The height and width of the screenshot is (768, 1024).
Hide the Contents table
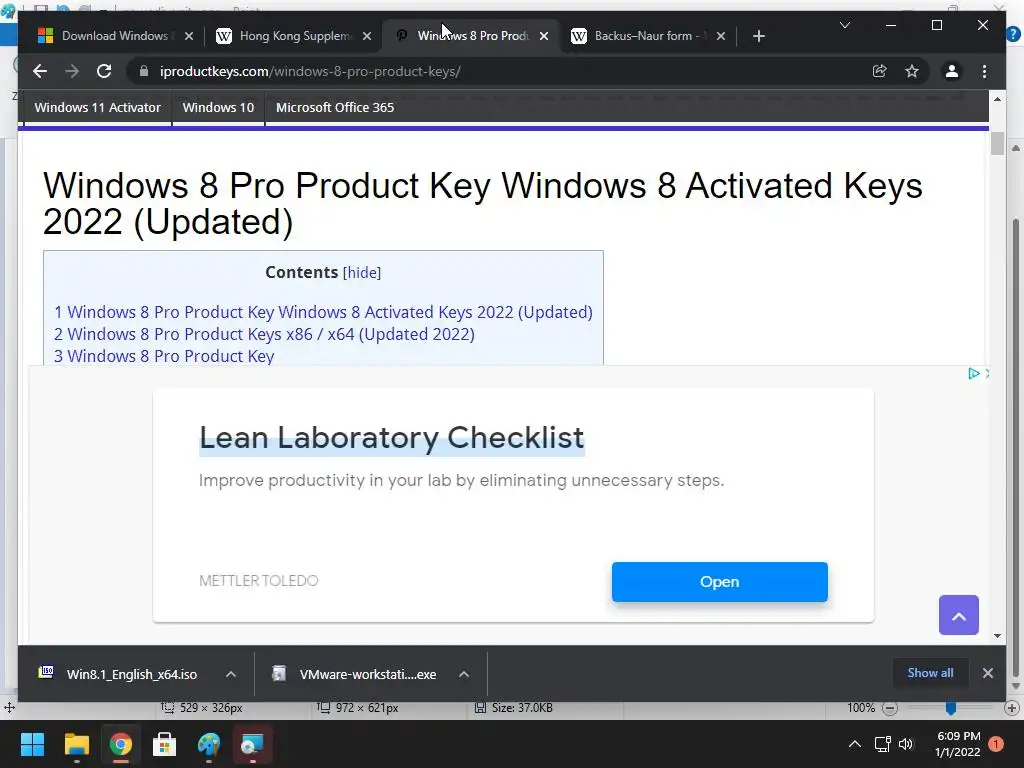coord(362,272)
